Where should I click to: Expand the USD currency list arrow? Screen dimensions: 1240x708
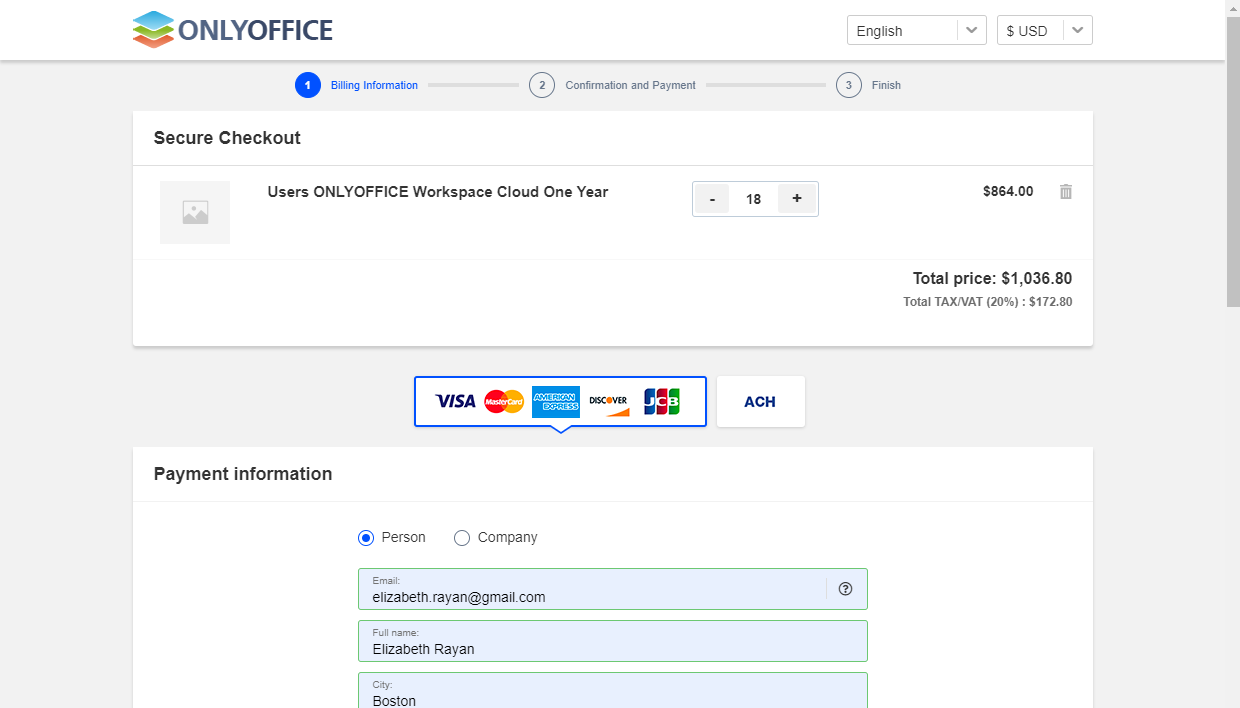(1078, 30)
